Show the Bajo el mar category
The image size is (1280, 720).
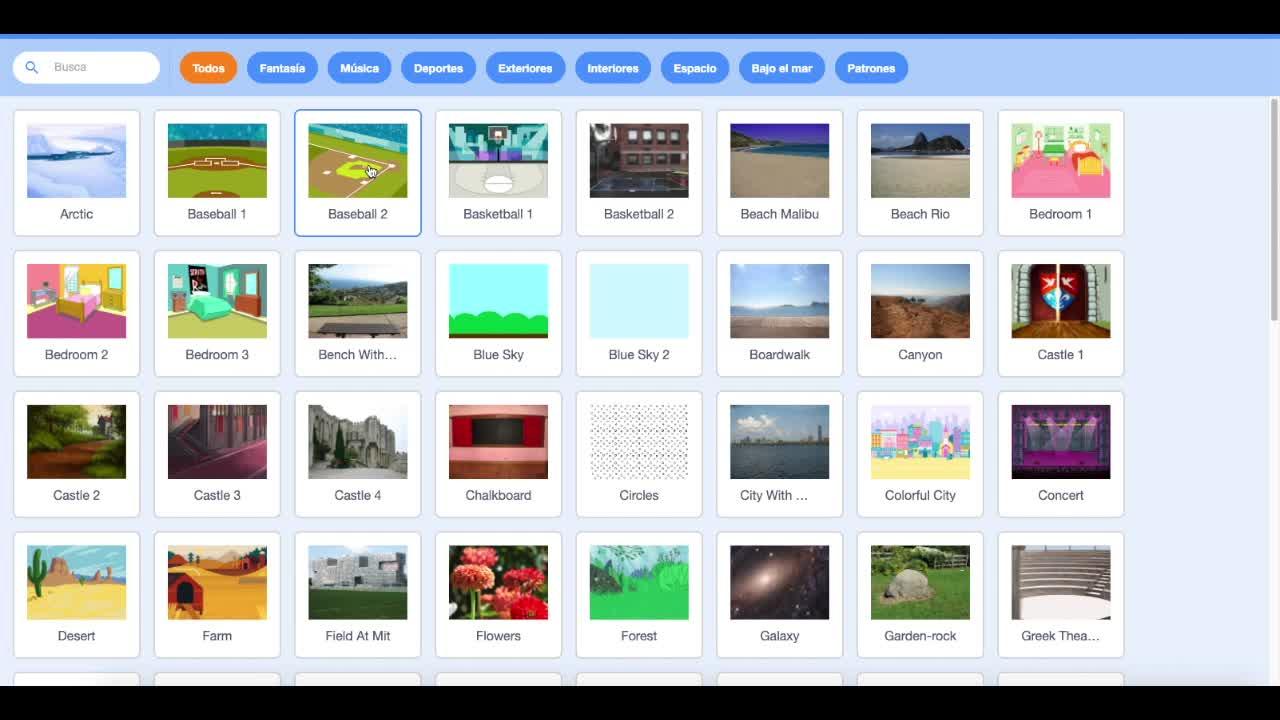tap(782, 68)
